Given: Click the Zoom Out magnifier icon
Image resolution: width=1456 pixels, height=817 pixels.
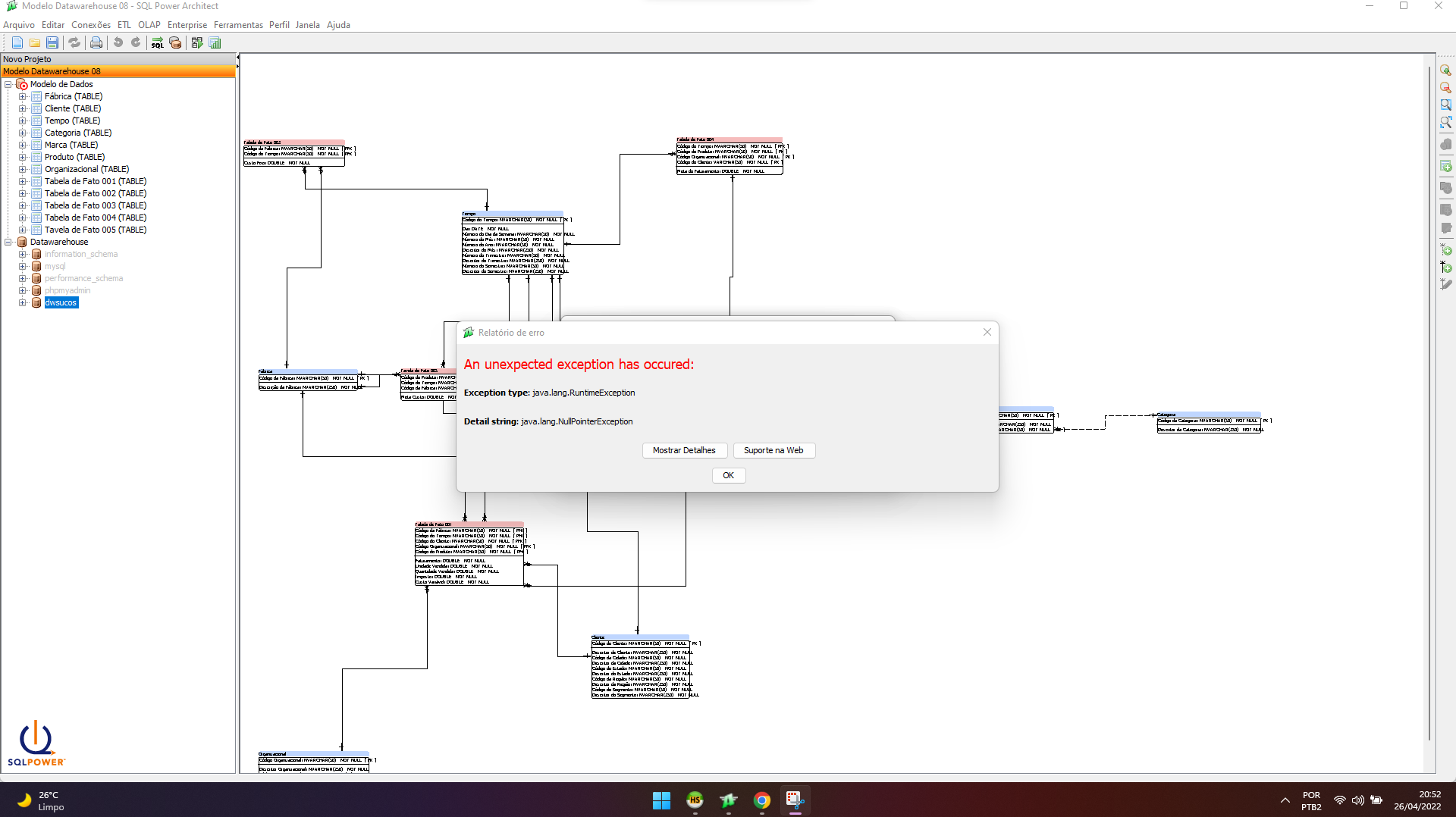Looking at the screenshot, I should click(1445, 88).
